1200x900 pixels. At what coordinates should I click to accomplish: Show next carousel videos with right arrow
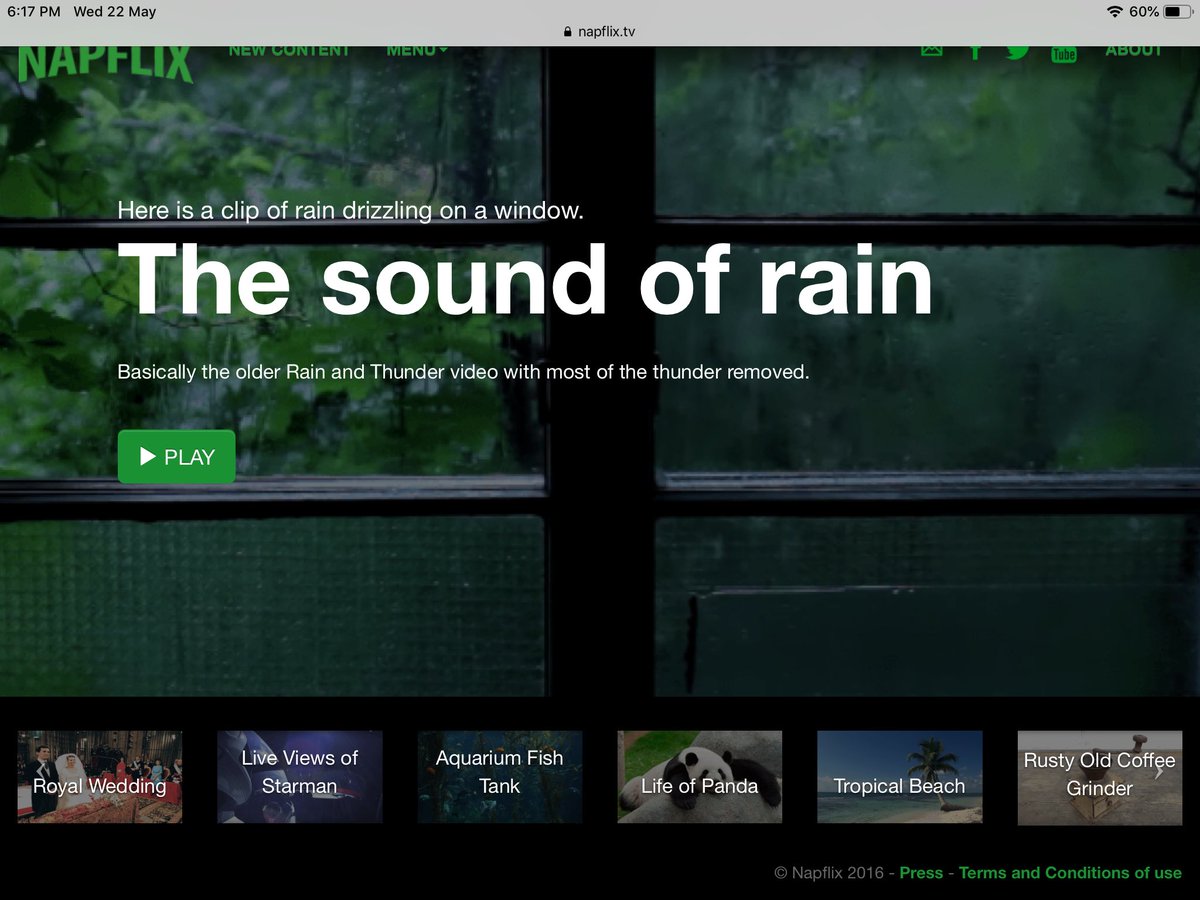(1160, 772)
